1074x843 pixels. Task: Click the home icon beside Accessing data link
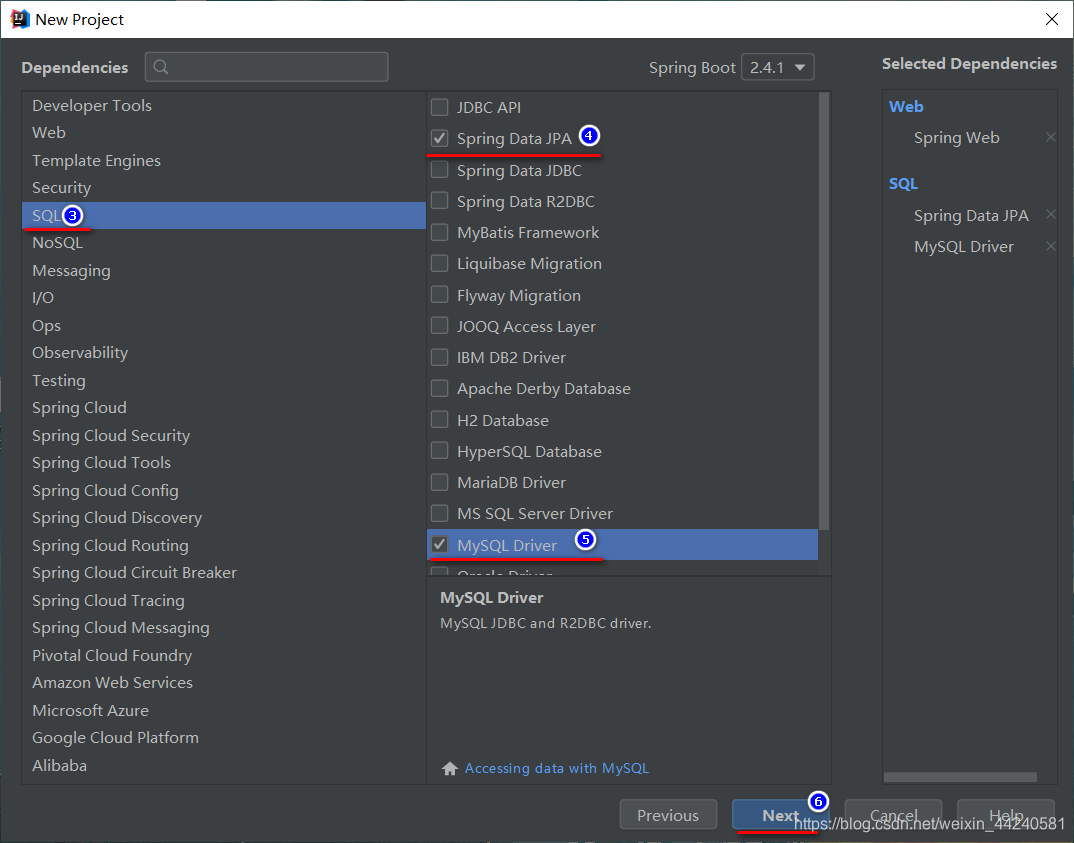pos(449,768)
